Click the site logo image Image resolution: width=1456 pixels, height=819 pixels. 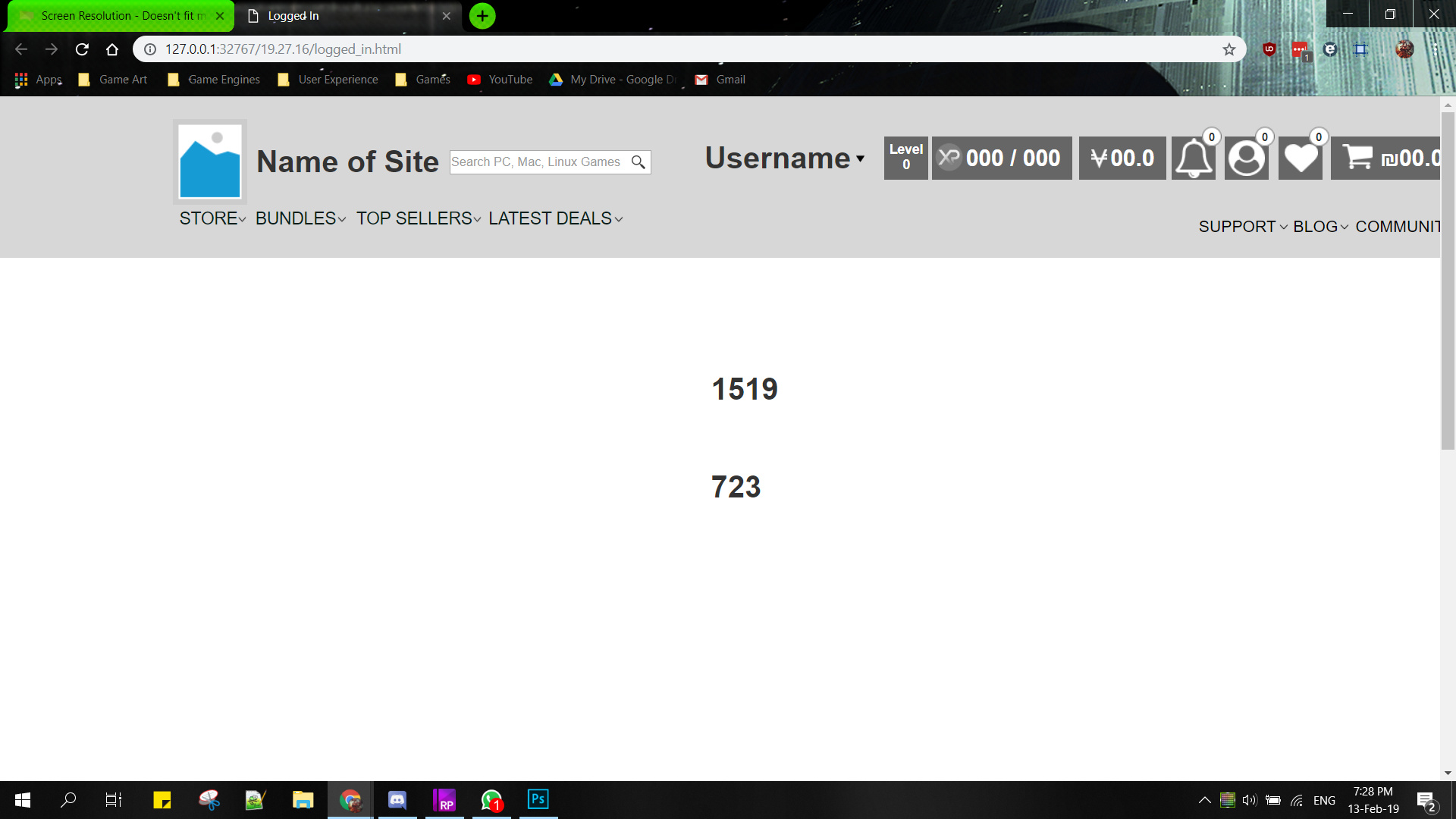[210, 162]
